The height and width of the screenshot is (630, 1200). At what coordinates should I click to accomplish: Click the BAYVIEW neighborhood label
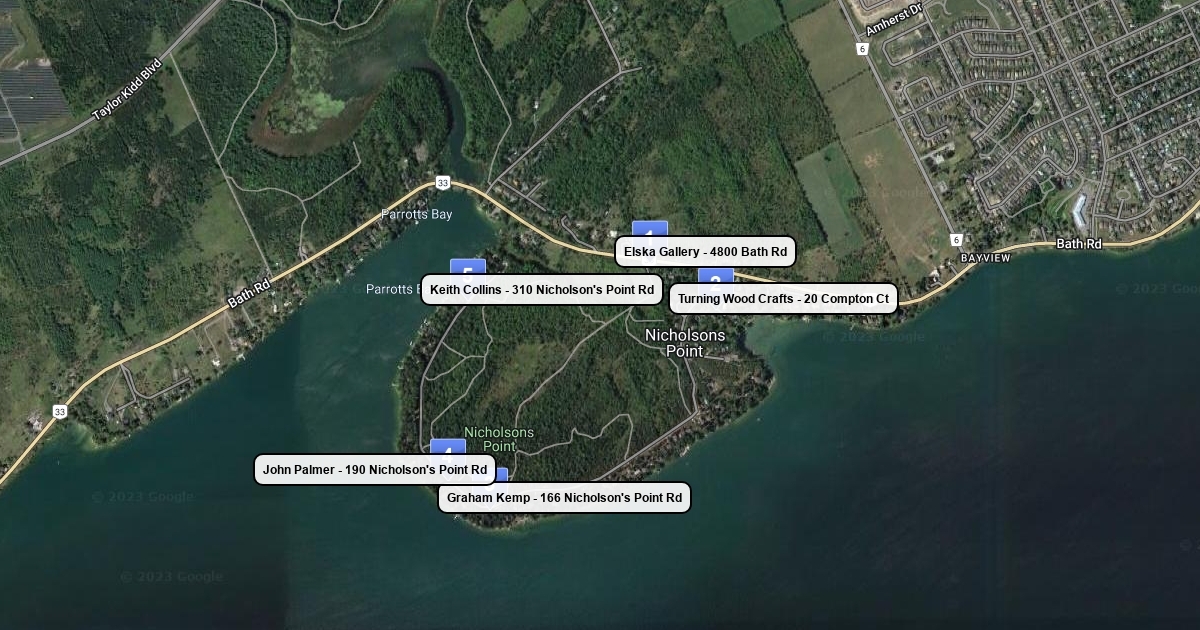pos(985,258)
